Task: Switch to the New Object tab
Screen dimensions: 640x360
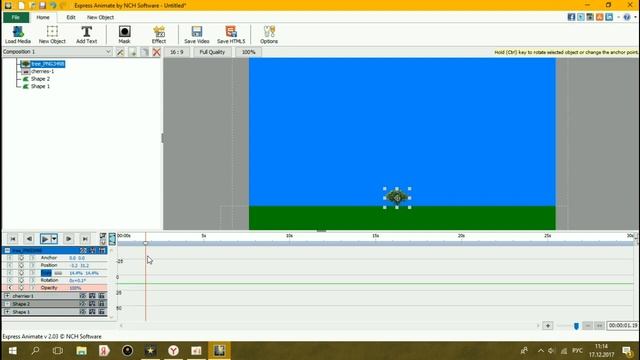Action: 100,18
